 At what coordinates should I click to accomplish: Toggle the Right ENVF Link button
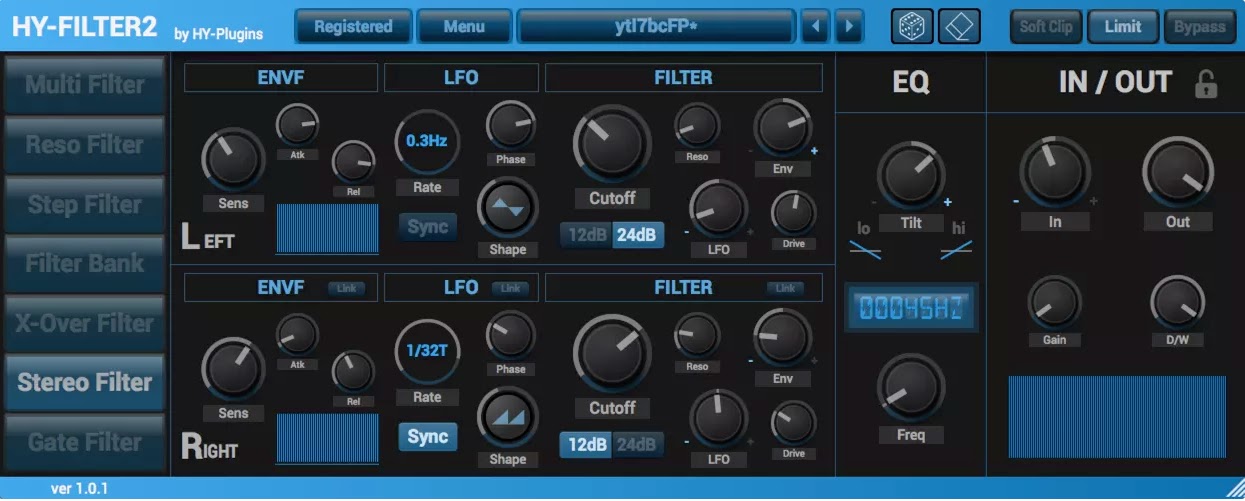(x=347, y=288)
